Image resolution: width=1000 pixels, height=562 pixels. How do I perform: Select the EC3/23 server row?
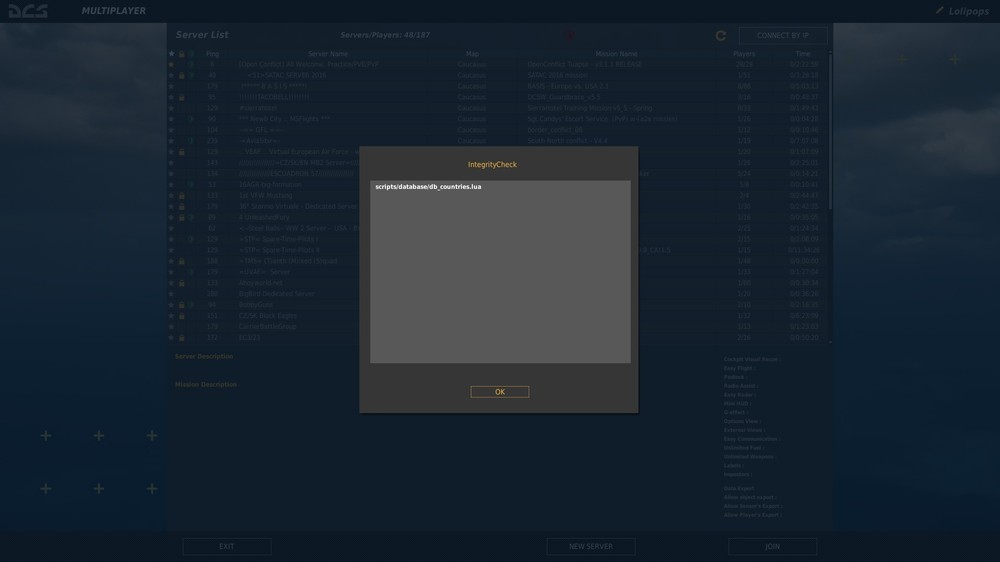(x=249, y=337)
